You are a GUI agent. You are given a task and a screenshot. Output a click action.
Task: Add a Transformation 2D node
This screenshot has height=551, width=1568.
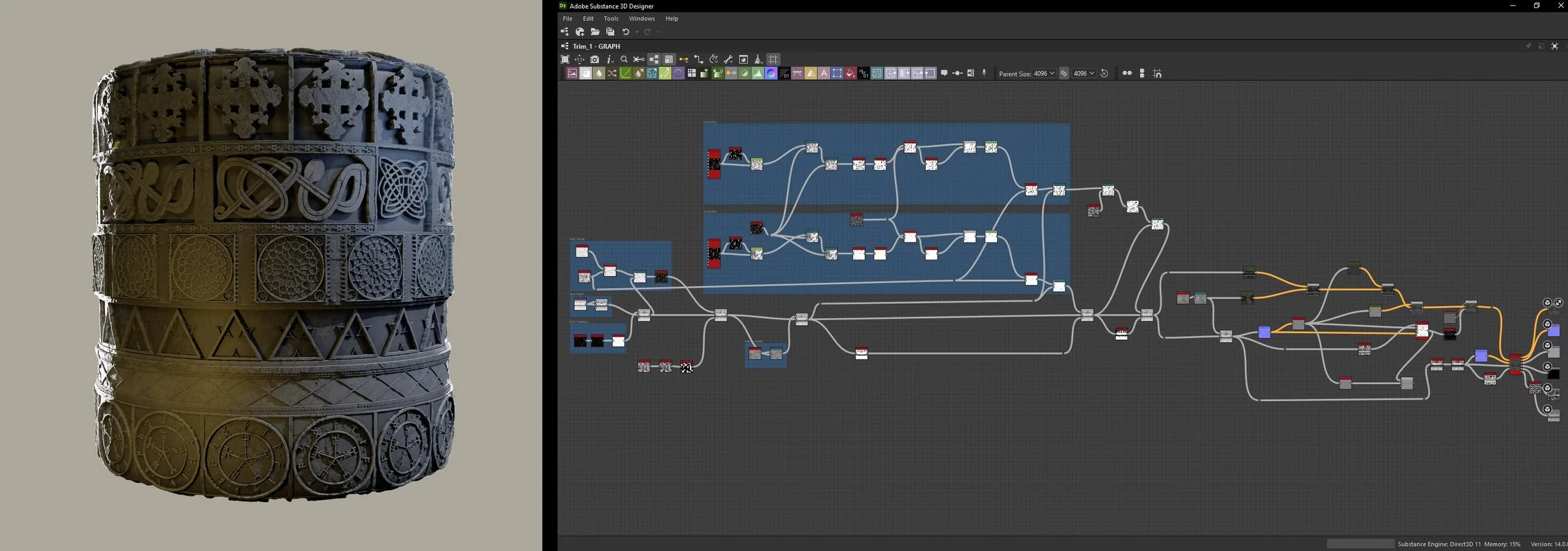click(837, 73)
